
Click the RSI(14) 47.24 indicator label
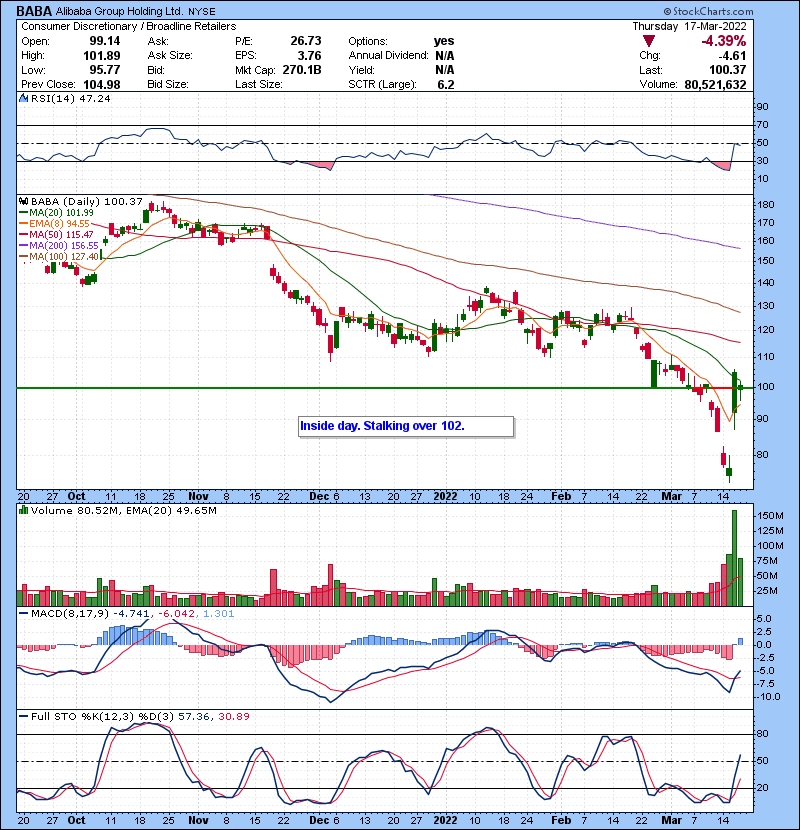click(70, 98)
